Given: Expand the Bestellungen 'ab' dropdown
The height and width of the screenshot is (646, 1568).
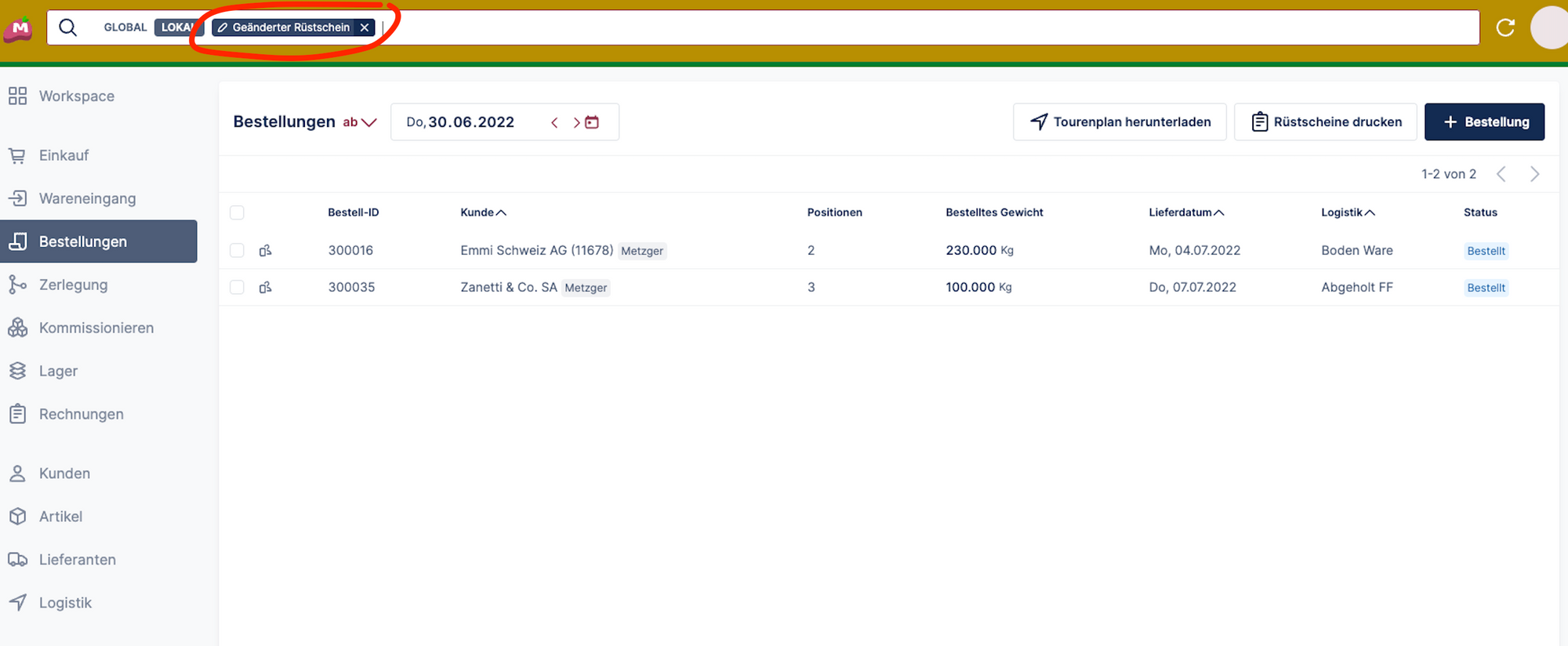Looking at the screenshot, I should (361, 122).
